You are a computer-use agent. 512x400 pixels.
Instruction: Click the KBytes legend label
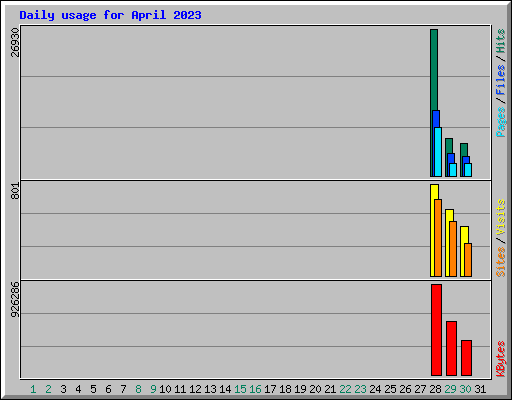[x=500, y=359]
